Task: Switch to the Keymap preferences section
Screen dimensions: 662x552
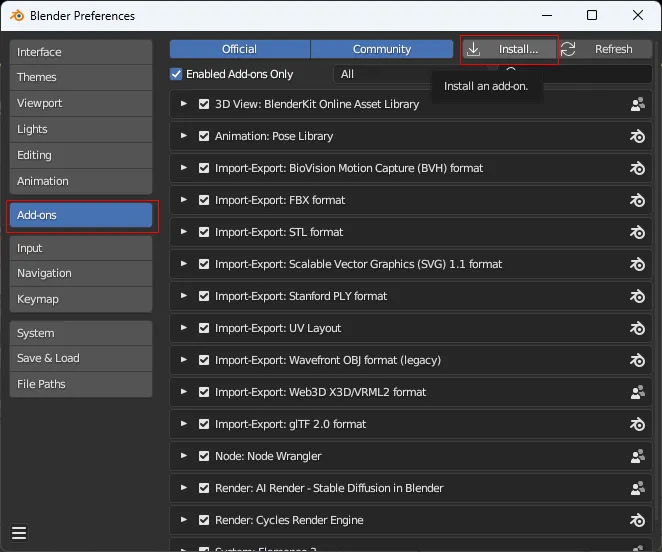Action: [81, 299]
